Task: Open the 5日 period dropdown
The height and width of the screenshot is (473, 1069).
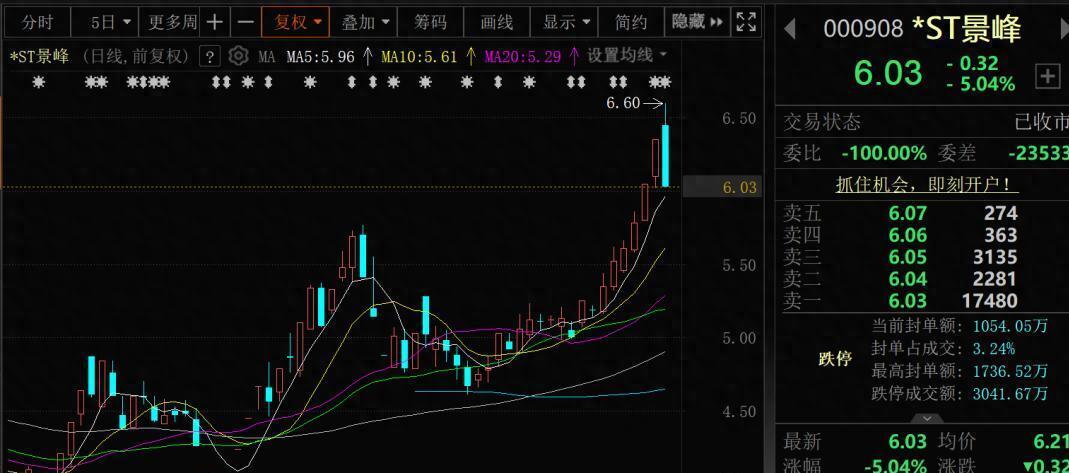Action: [x=109, y=22]
